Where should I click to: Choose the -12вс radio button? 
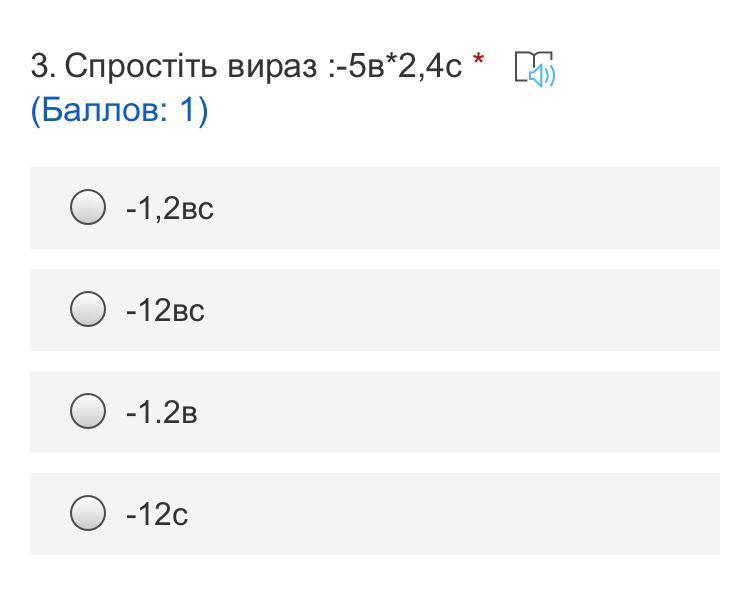pyautogui.click(x=88, y=310)
